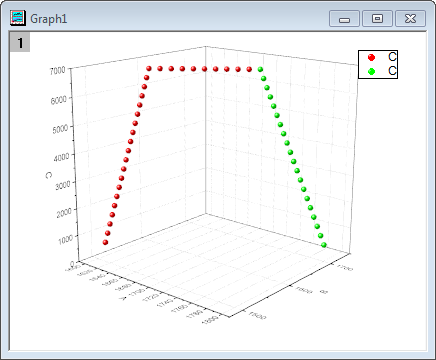
Task: Select the 6000 tick label on Z axis
Action: (59, 99)
